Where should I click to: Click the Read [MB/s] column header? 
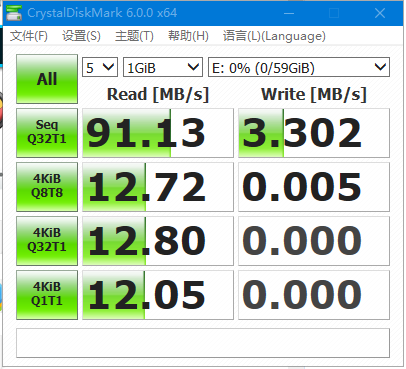point(158,94)
